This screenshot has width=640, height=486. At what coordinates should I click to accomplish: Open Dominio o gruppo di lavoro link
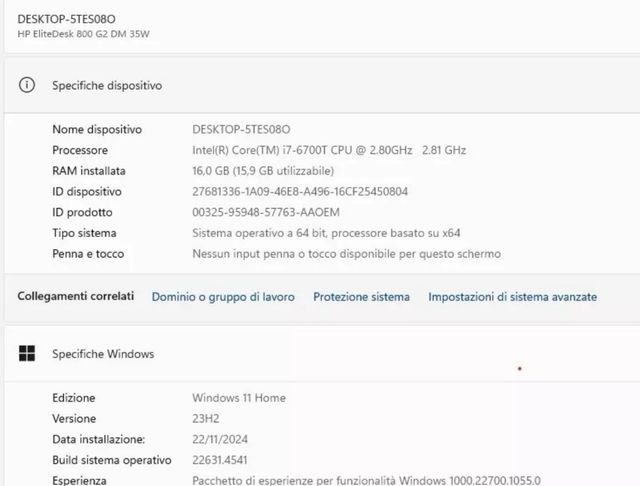point(223,297)
